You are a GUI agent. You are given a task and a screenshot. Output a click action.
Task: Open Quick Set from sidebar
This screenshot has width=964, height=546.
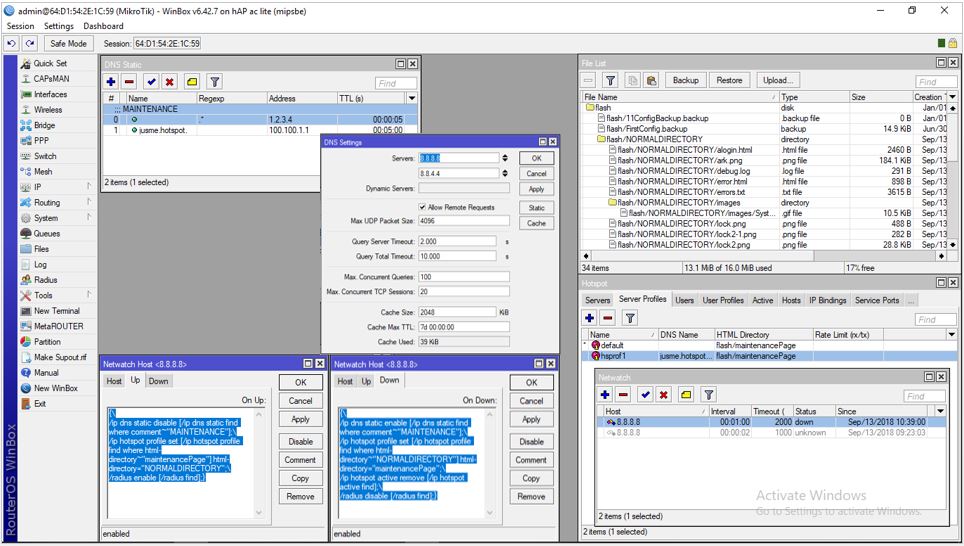50,63
